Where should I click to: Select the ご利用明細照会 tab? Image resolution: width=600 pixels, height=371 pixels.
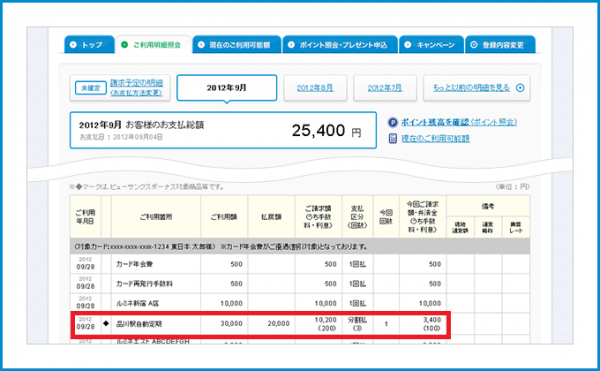click(x=153, y=44)
